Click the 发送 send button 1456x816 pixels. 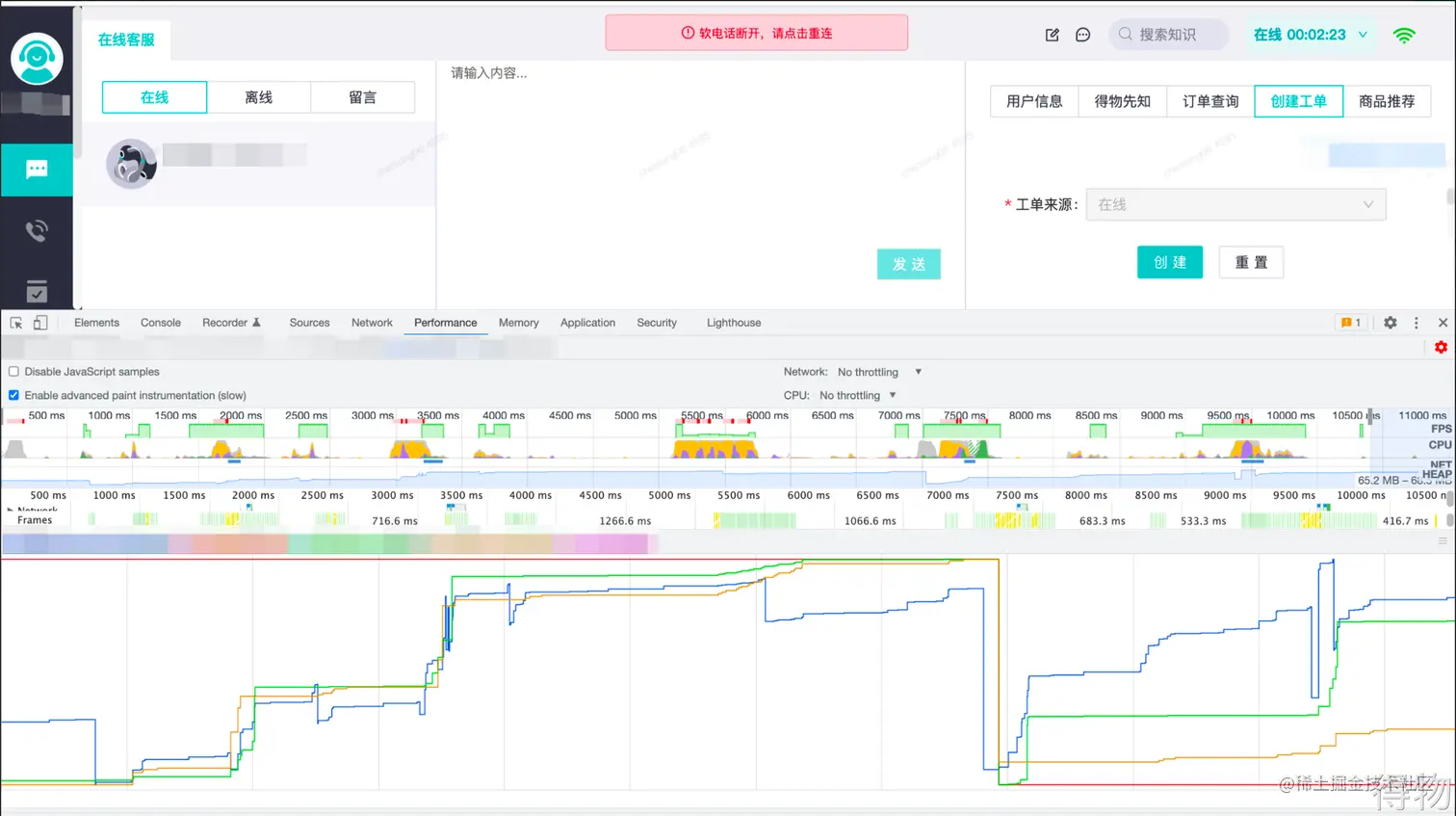908,264
